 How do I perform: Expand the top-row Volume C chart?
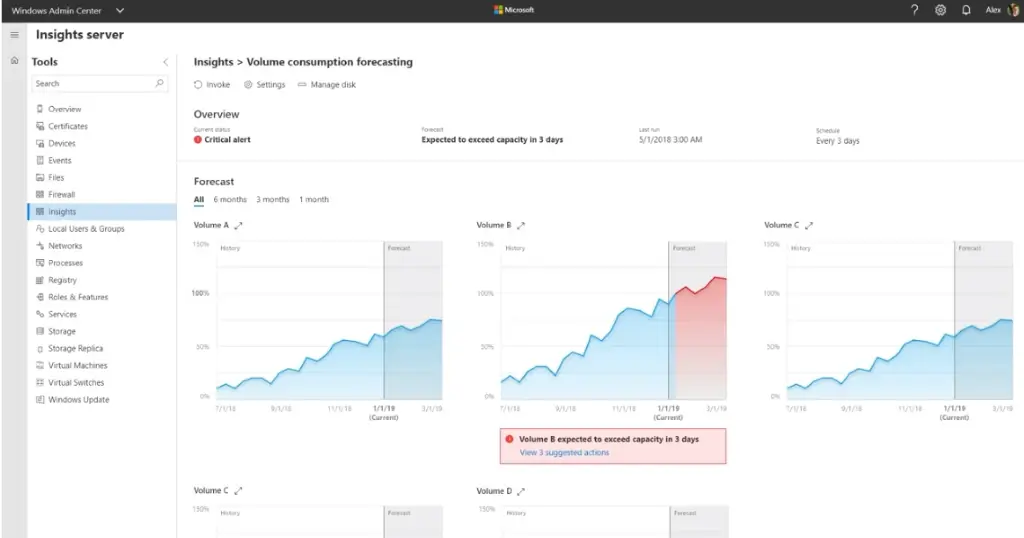(808, 225)
